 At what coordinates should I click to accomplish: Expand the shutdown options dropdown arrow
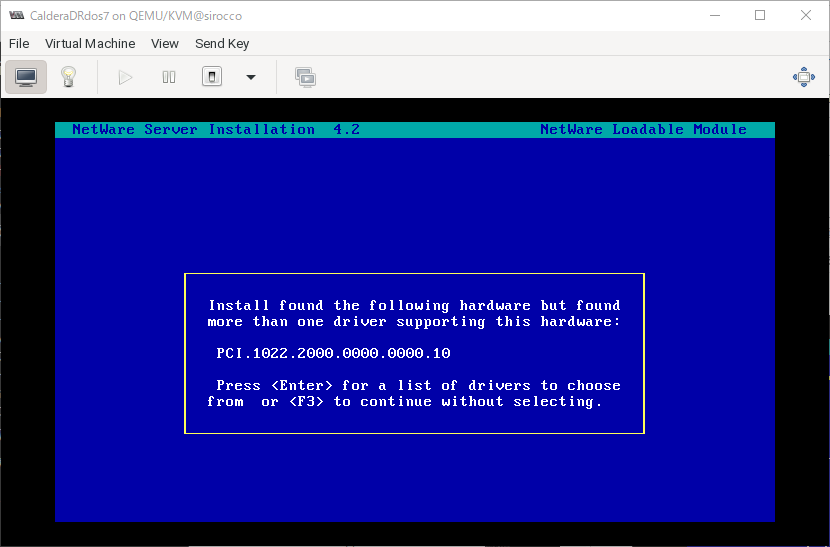[251, 77]
